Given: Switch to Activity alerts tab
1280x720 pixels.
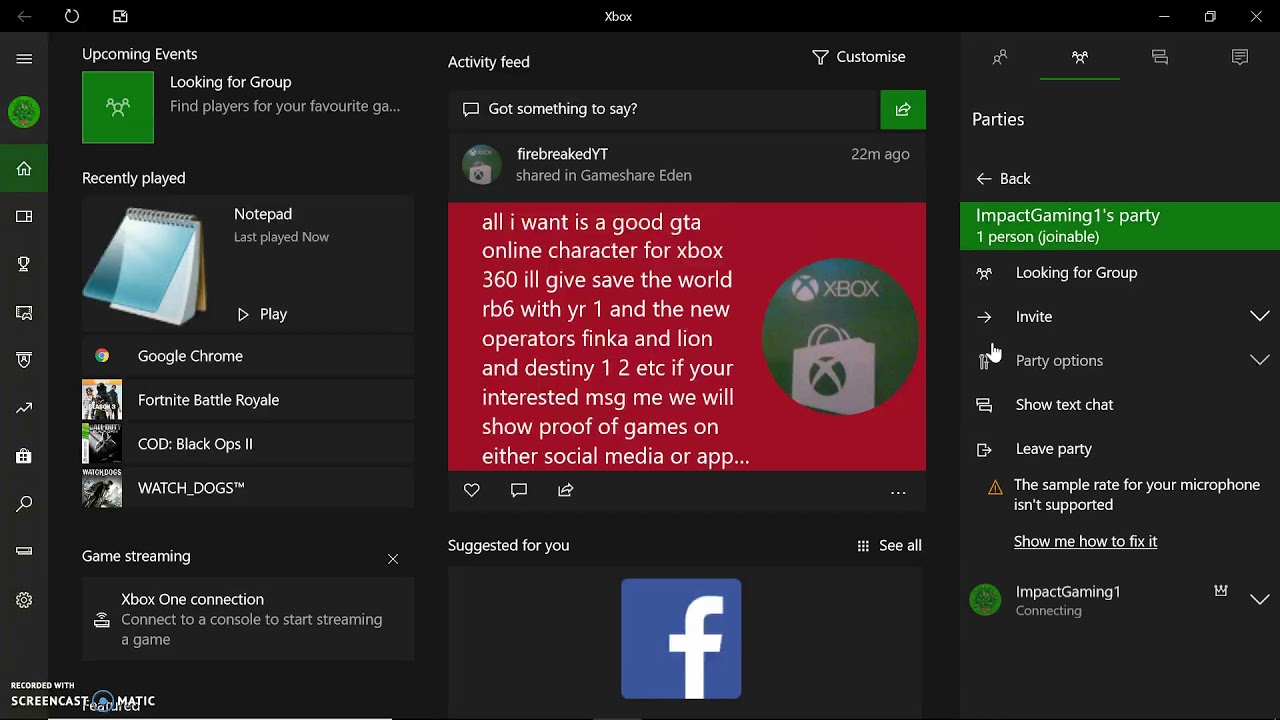Looking at the screenshot, I should click(1240, 58).
